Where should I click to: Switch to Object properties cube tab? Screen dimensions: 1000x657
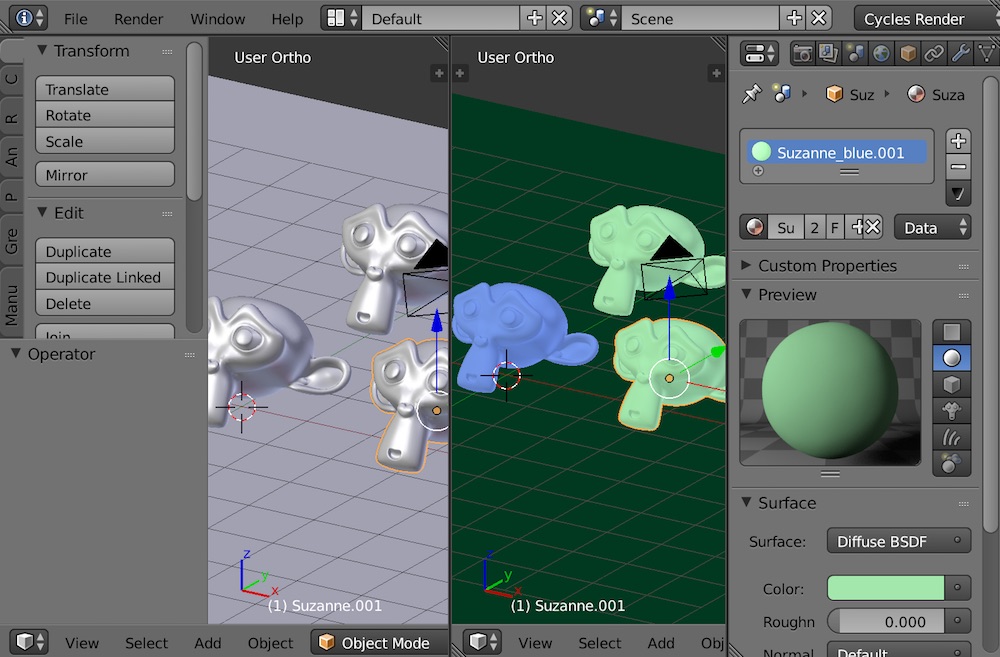point(908,54)
